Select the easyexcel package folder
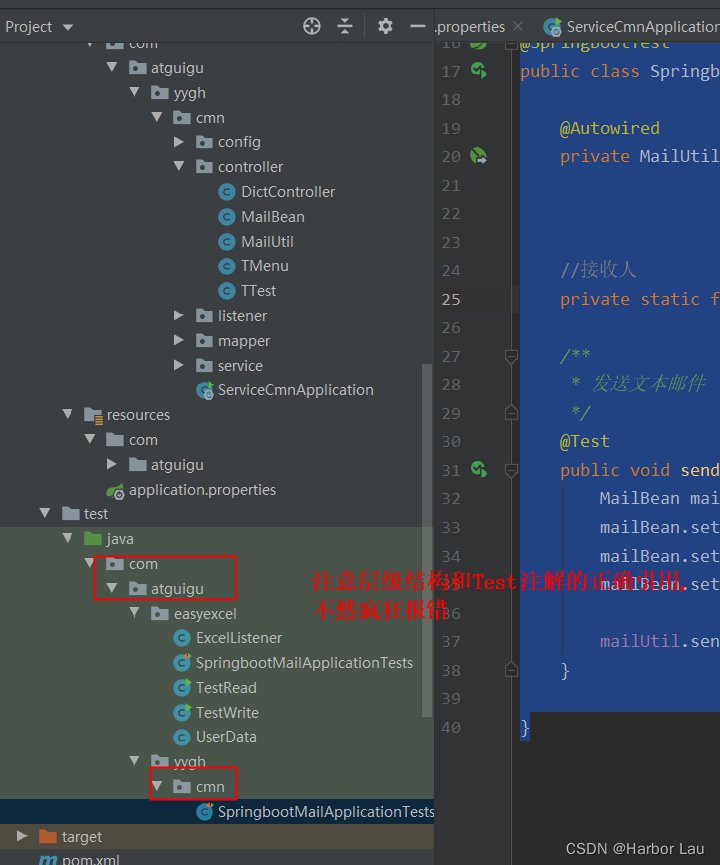Screen dimensions: 720x865 tap(205, 614)
